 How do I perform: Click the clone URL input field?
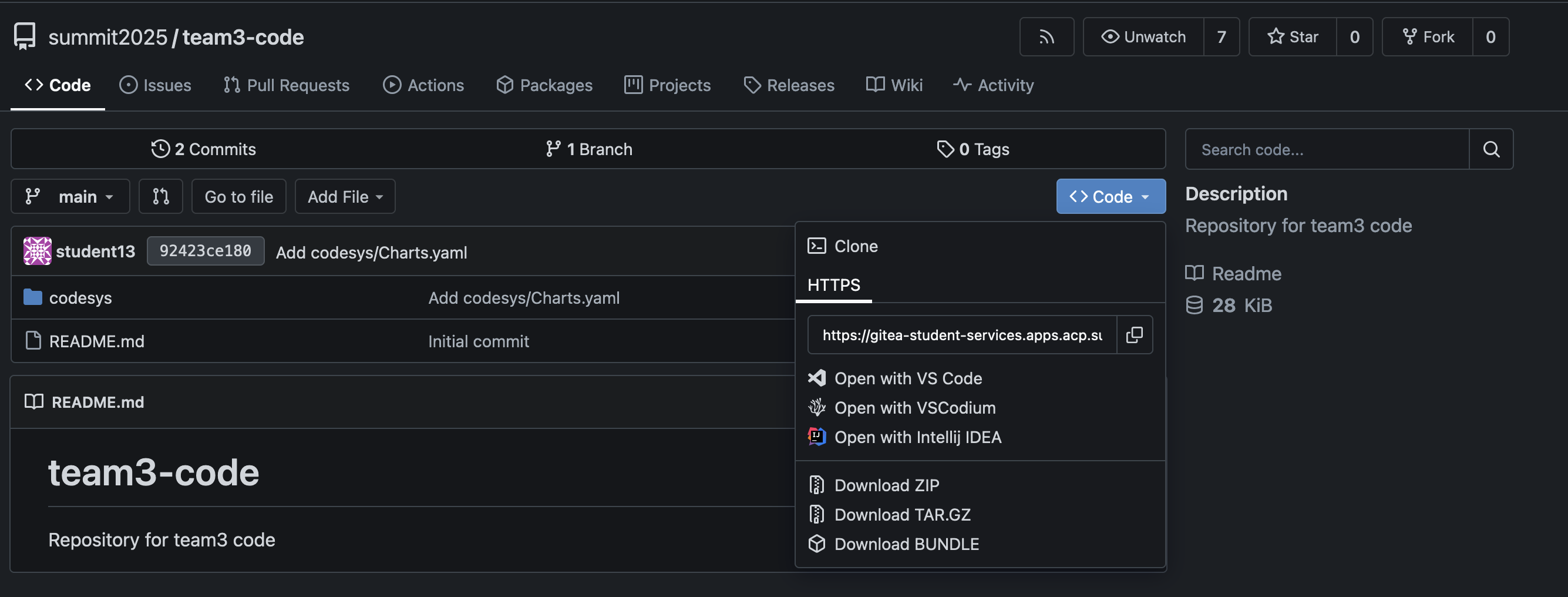click(962, 335)
